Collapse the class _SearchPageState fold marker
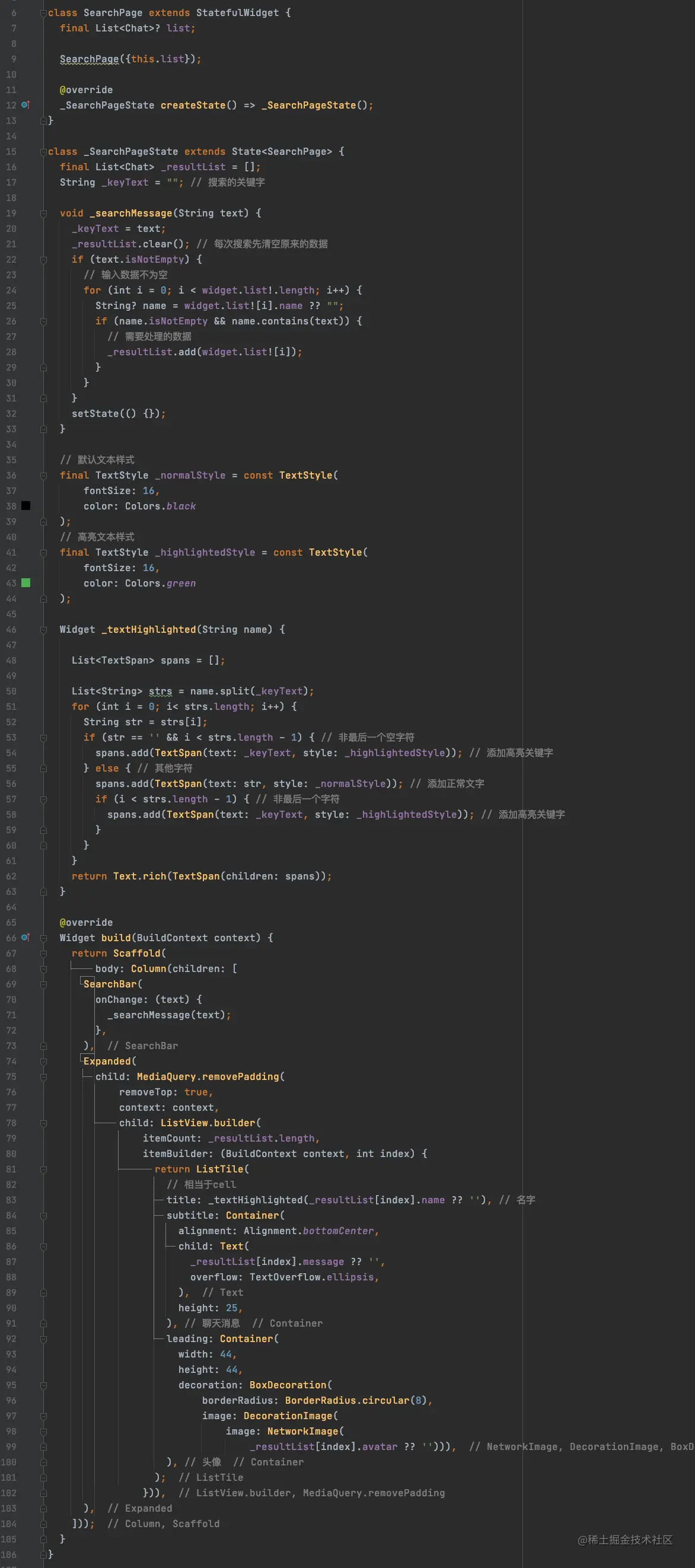Image resolution: width=695 pixels, height=1568 pixels. coord(43,152)
